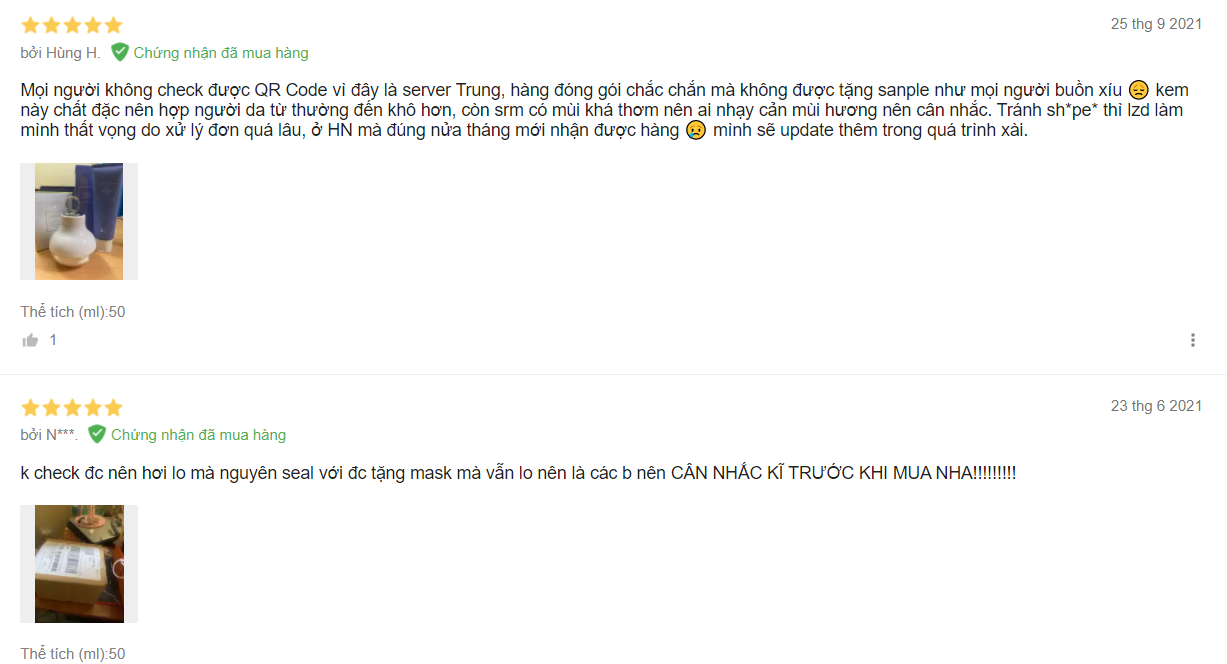Viewport: 1227px width, 664px height.
Task: Click "Thể tích (ml):50" under N***.'s photo
Action: pyautogui.click(x=73, y=654)
